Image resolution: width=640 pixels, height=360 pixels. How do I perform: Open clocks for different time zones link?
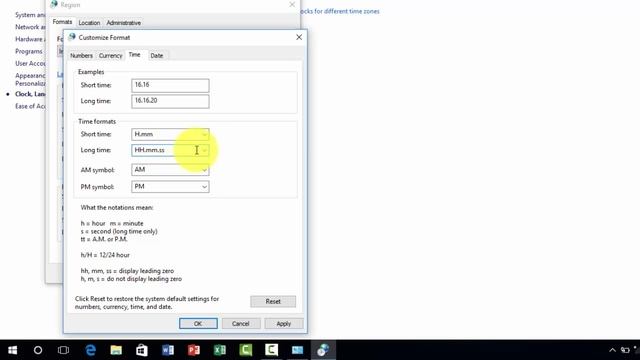point(339,11)
